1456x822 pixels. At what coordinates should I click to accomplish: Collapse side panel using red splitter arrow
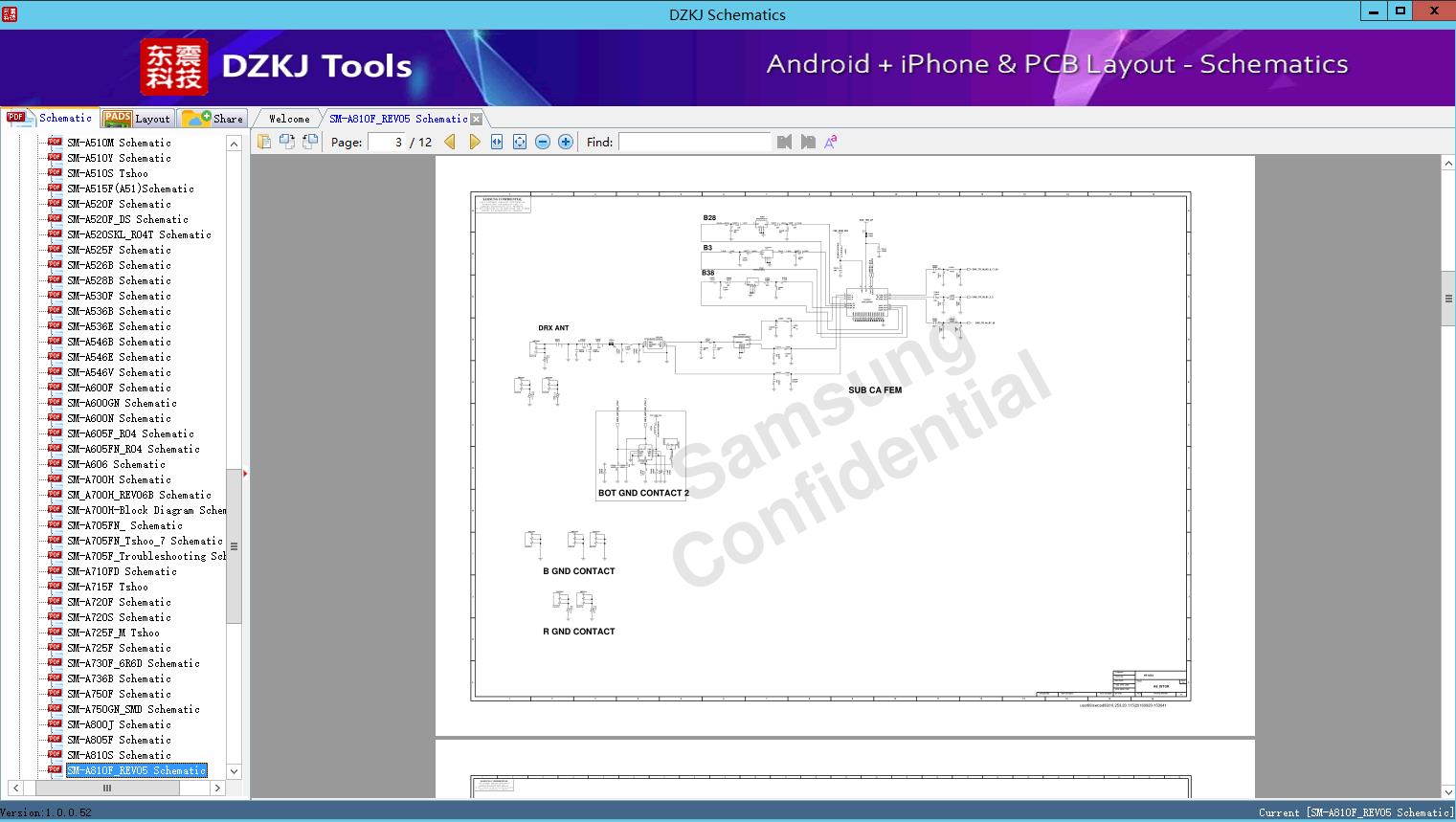[245, 473]
